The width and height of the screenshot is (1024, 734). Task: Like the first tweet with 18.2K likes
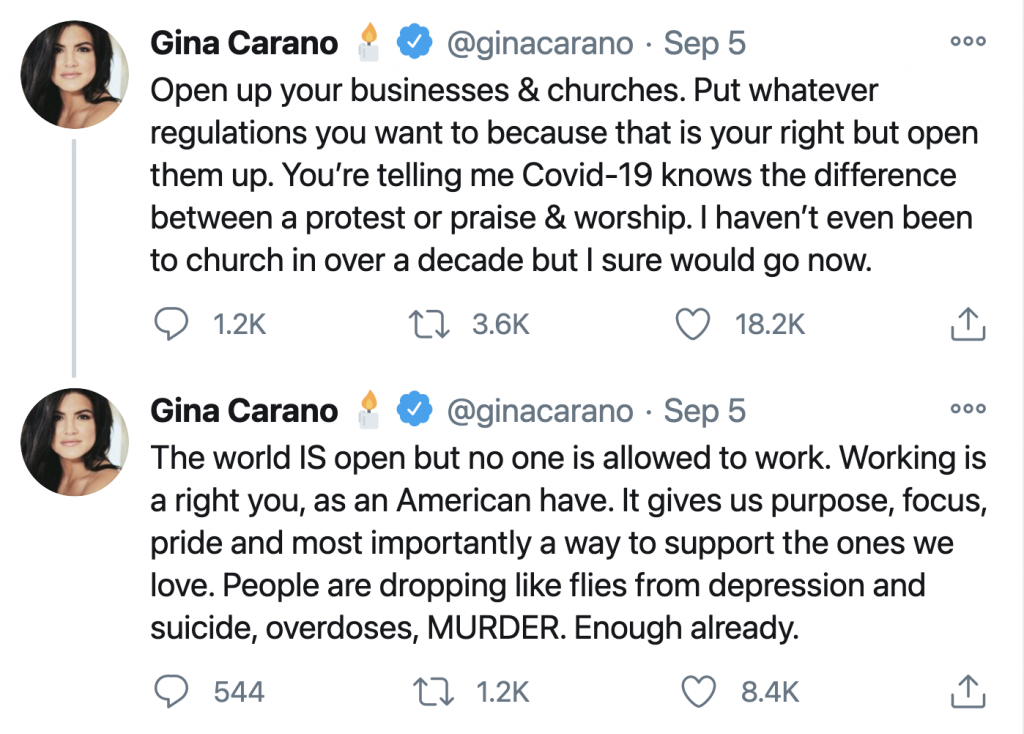692,325
